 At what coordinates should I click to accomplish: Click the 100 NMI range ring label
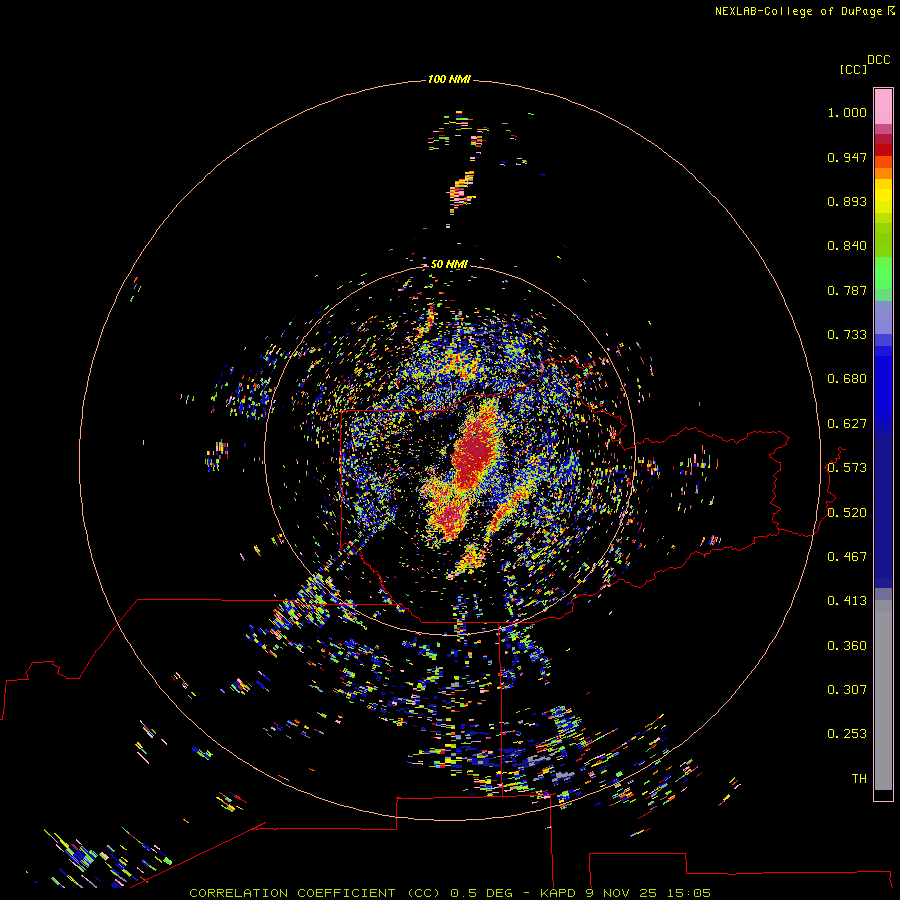tap(449, 79)
